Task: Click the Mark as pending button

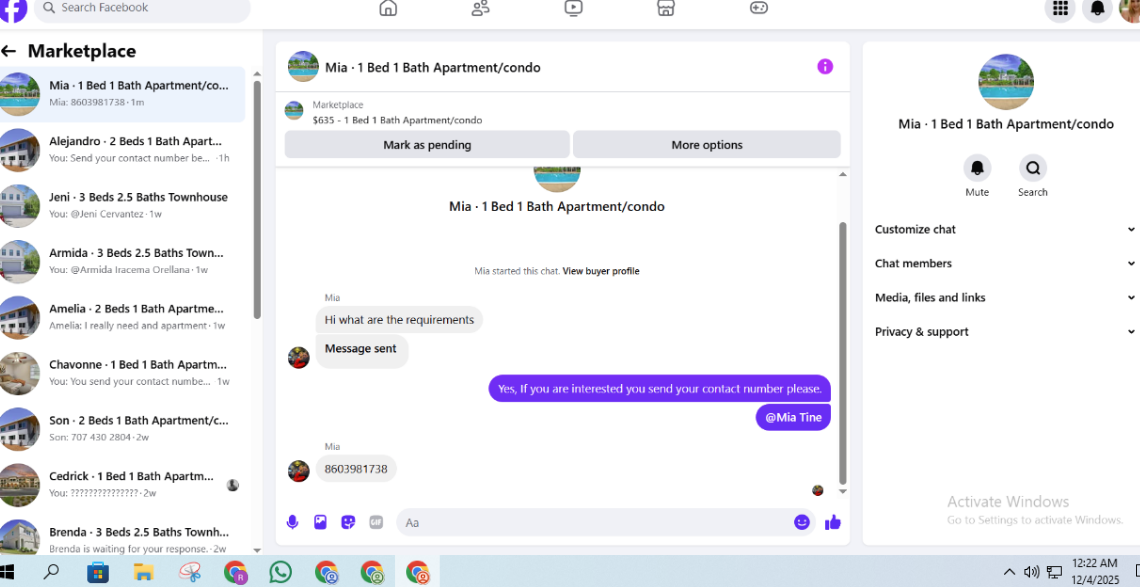Action: (427, 145)
